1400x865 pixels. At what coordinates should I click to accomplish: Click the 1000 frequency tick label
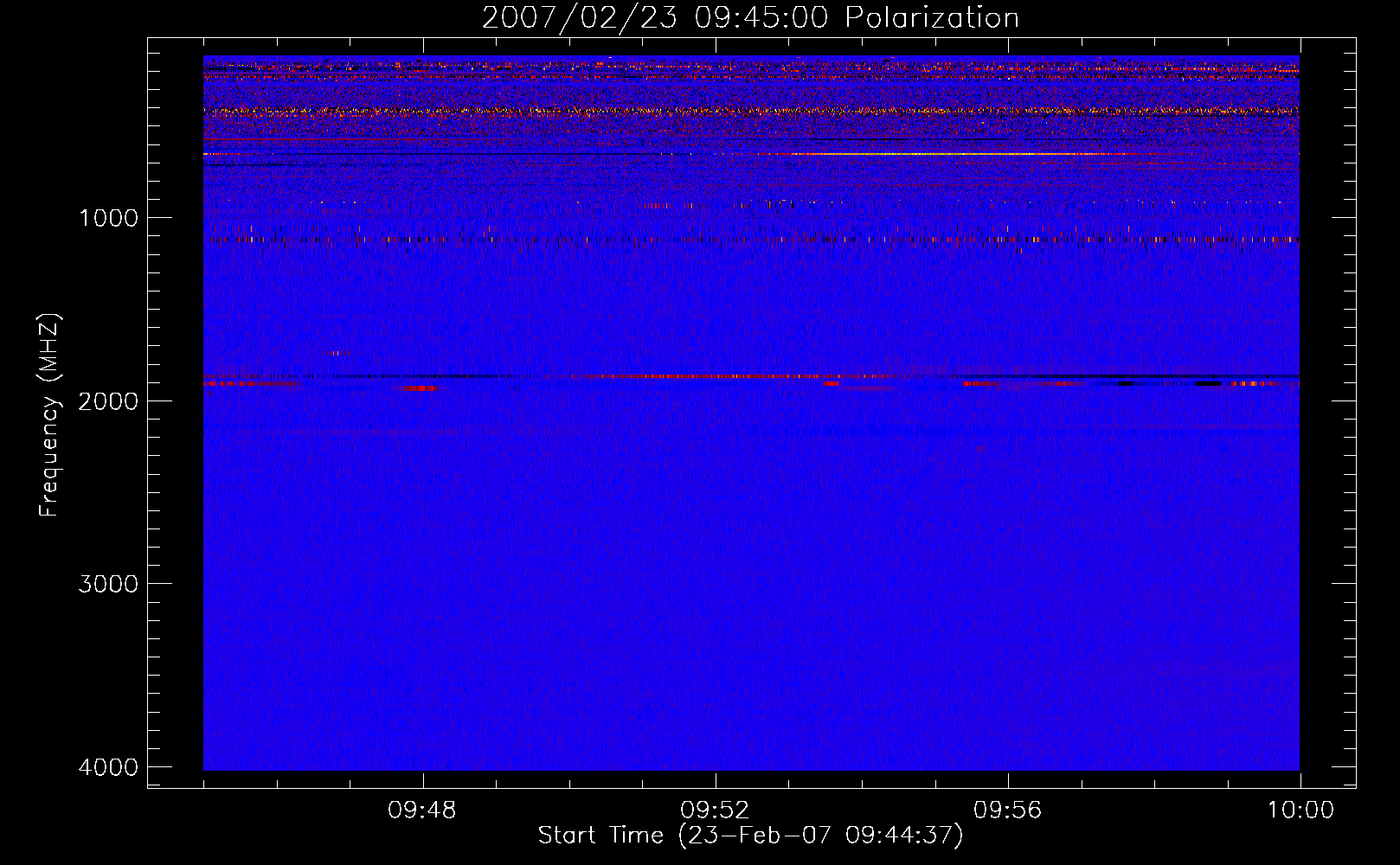point(108,218)
